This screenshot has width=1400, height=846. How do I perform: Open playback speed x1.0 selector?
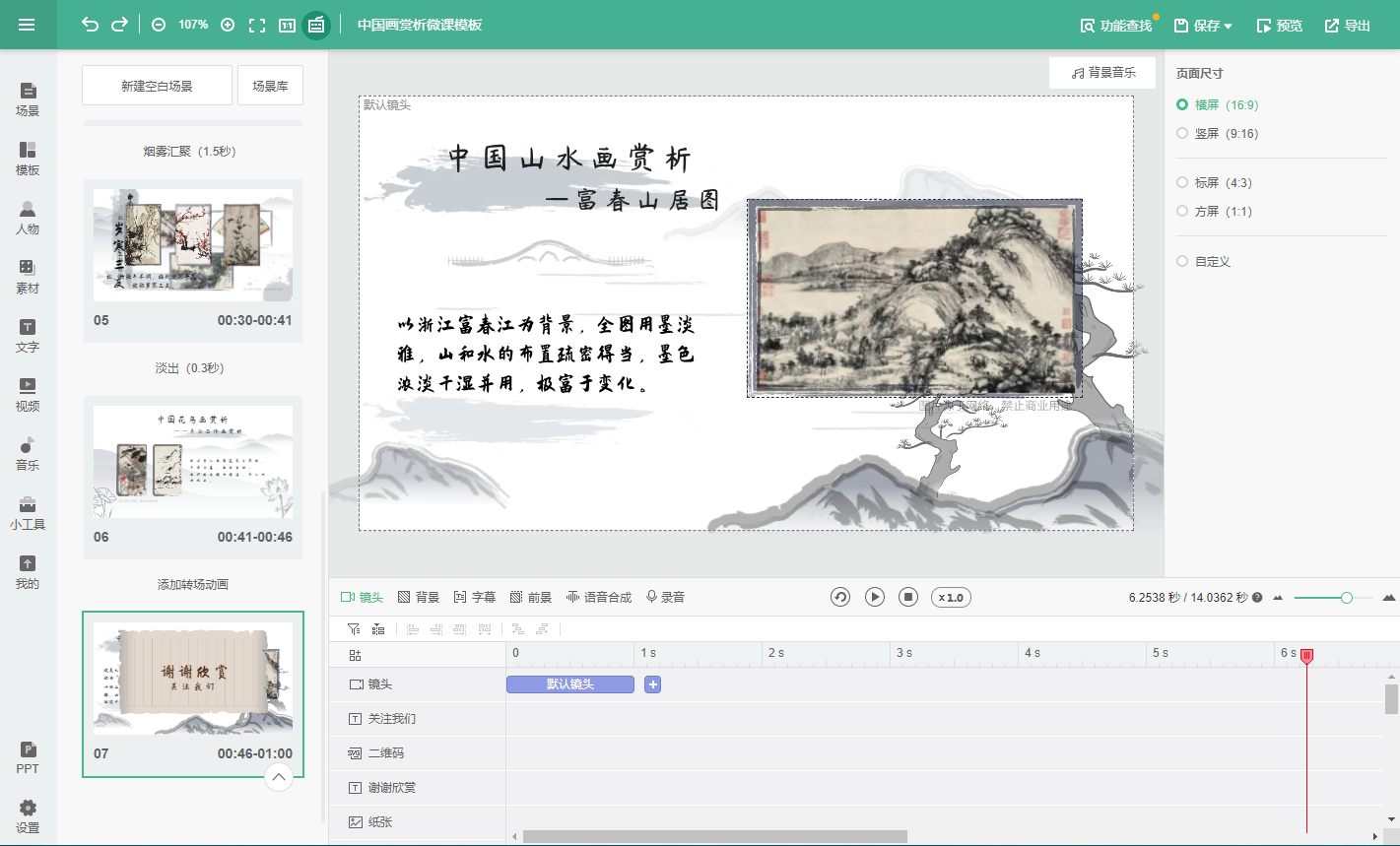tap(951, 597)
